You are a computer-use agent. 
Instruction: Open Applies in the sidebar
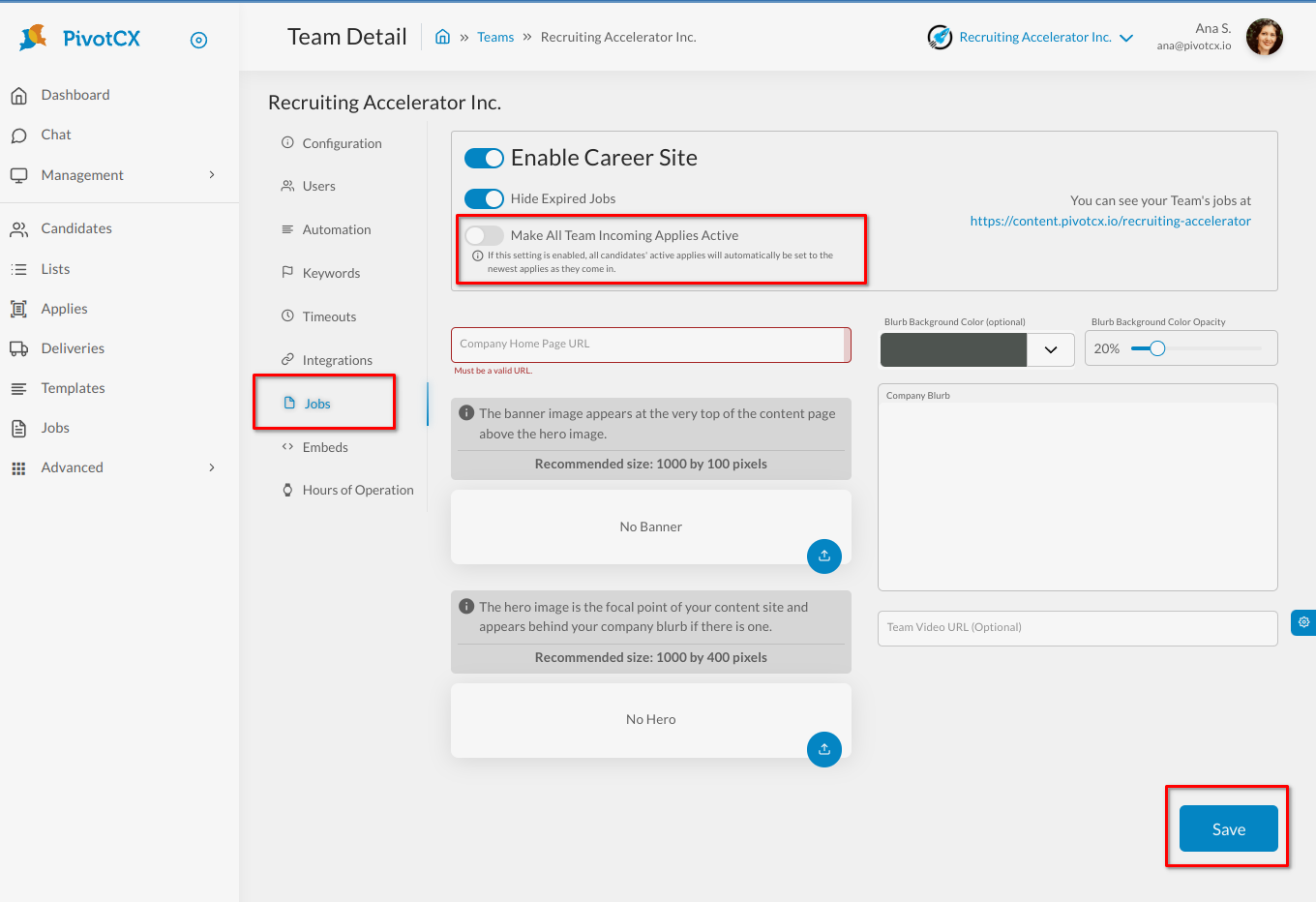tap(64, 309)
